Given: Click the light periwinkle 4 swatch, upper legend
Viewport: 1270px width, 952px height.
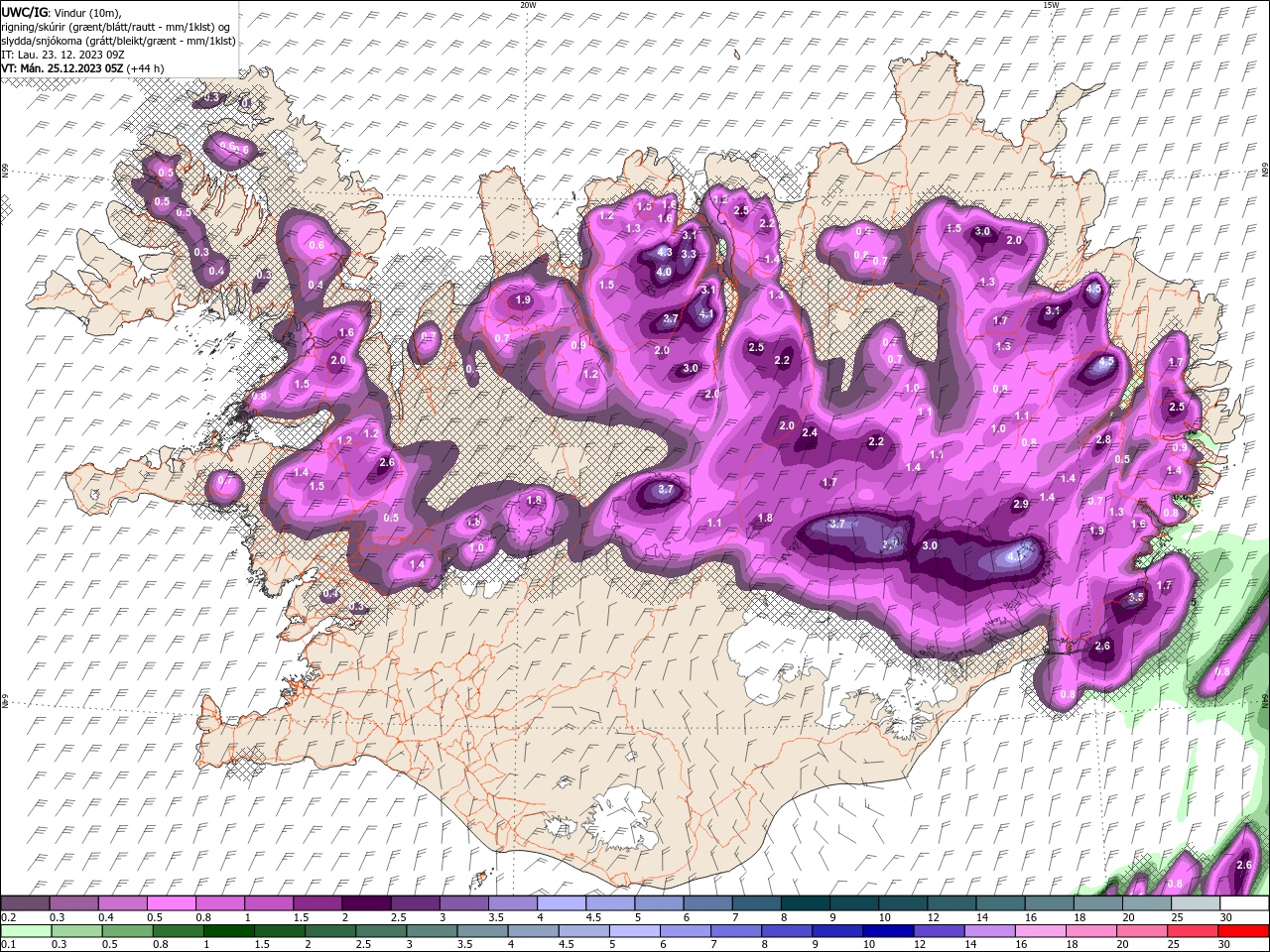Looking at the screenshot, I should tap(562, 903).
